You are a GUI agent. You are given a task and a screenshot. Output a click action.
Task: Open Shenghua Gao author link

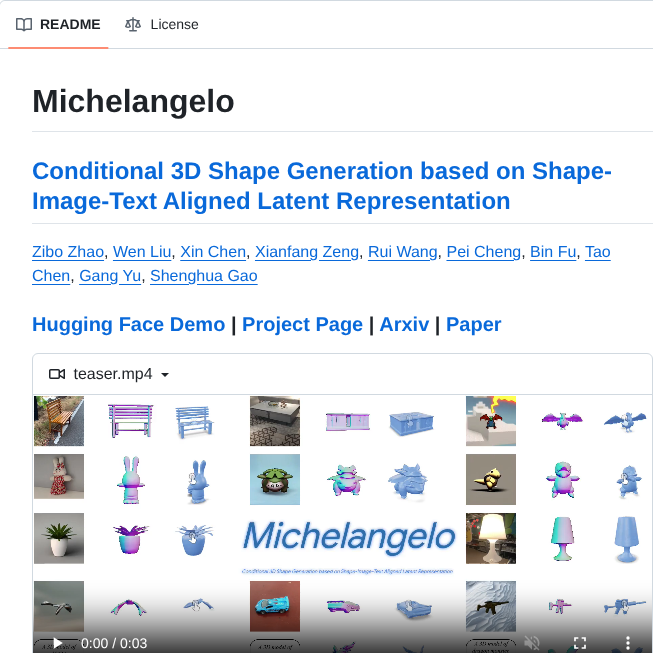coord(204,276)
